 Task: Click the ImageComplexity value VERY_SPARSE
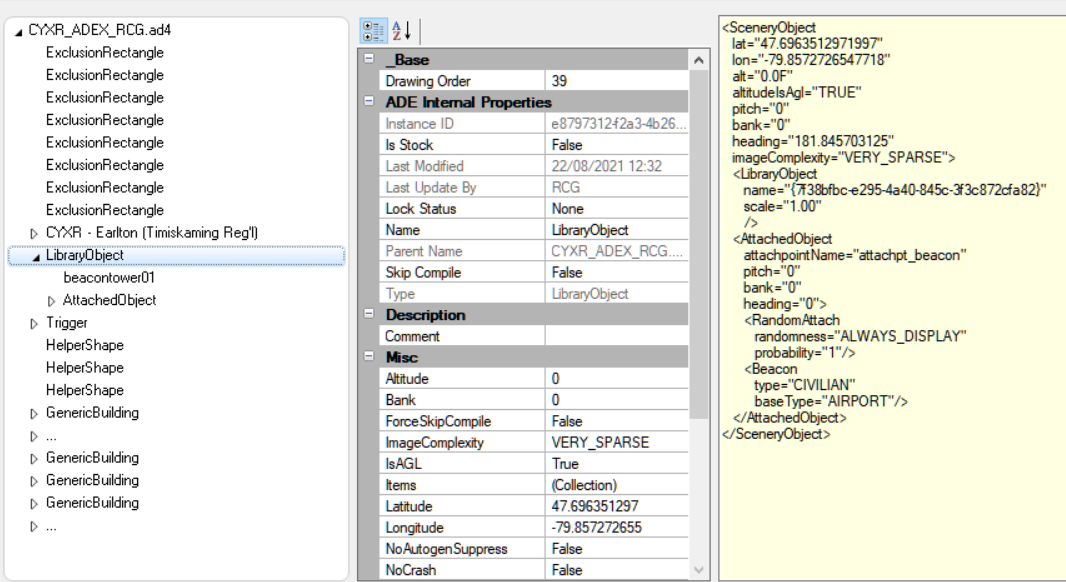[x=617, y=443]
